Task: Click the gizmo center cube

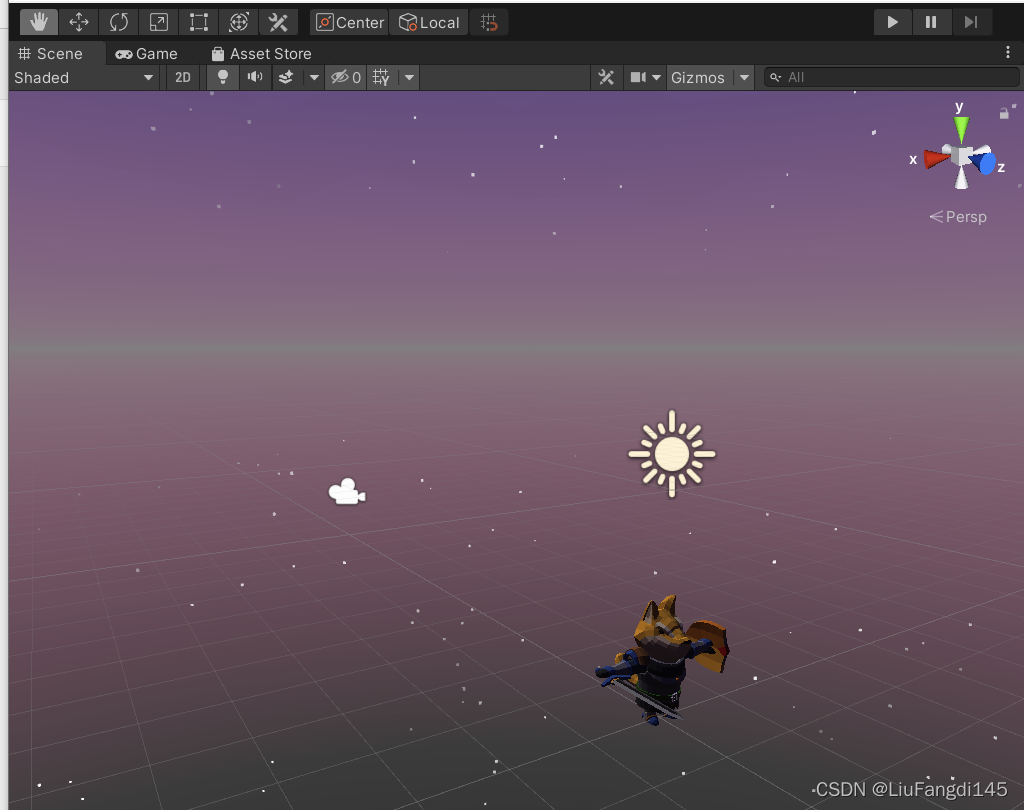Action: (x=962, y=156)
